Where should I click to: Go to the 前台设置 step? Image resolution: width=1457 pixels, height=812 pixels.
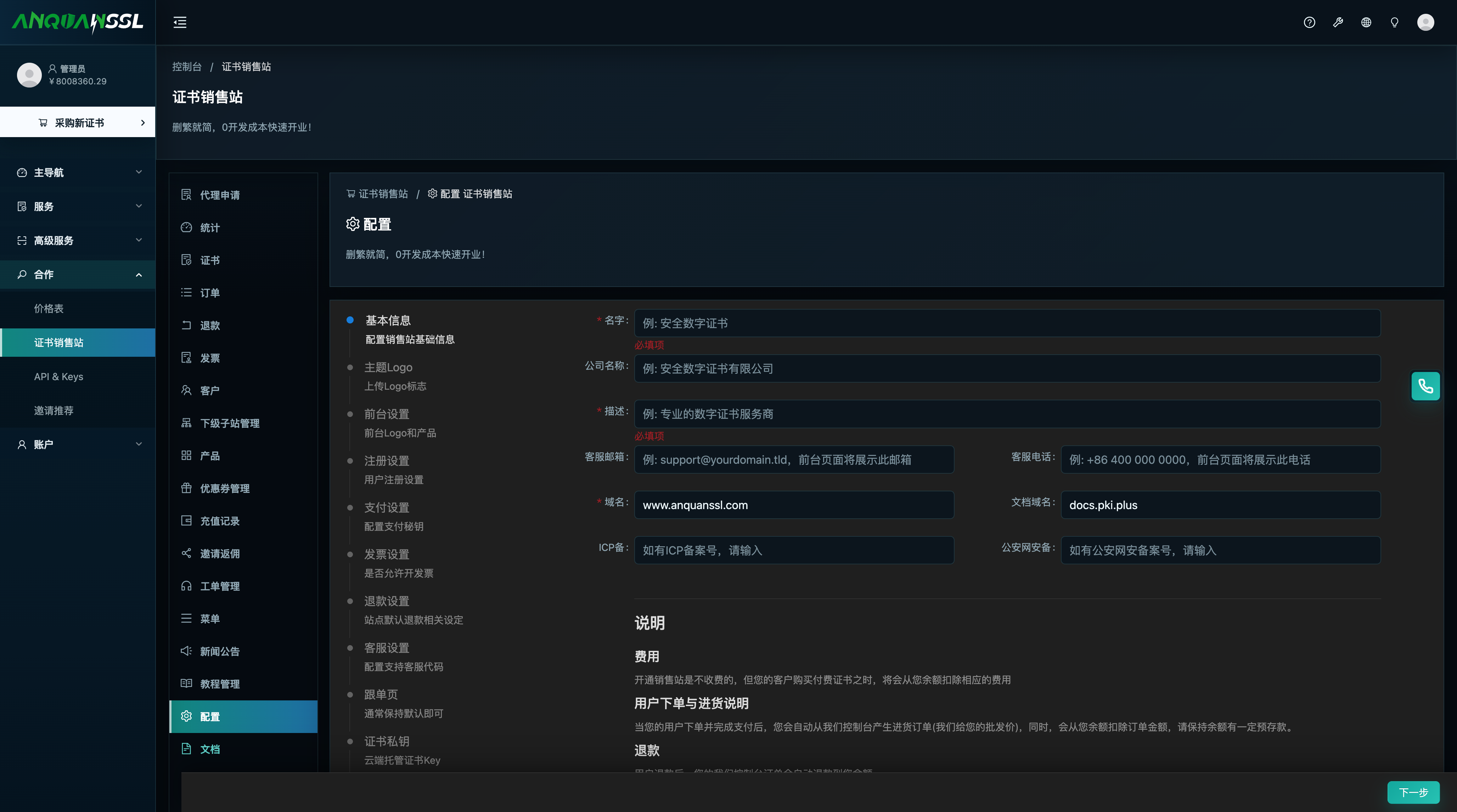[x=387, y=415]
